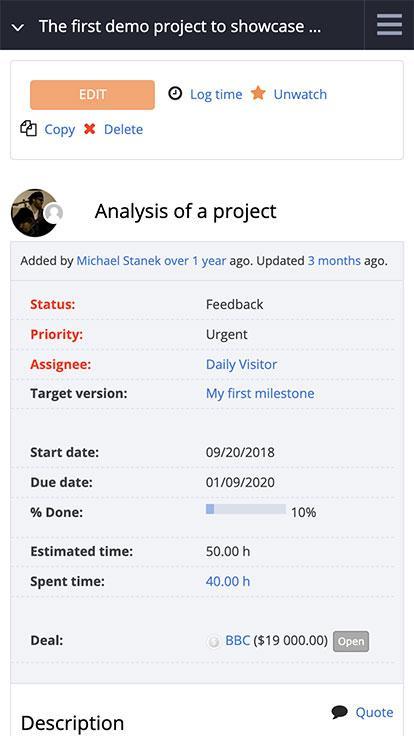Click the copy documents icon

click(29, 129)
